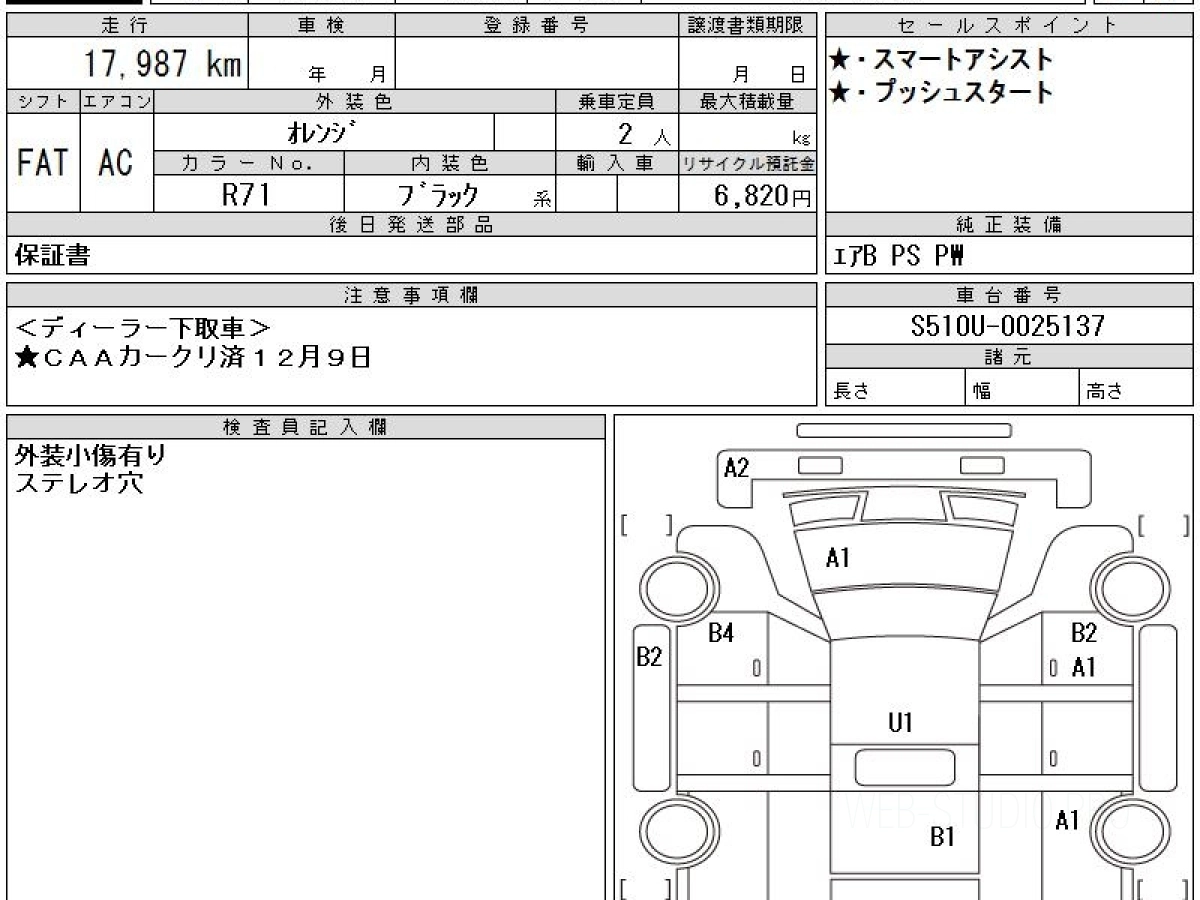Screen dimensions: 1200x900
Task: Select the エアコン header cell
Action: coord(116,101)
